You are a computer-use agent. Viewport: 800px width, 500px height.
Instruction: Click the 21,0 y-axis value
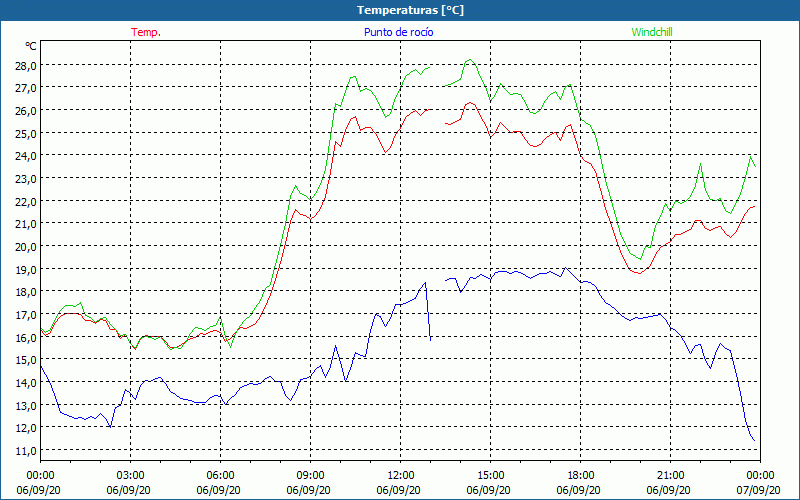(x=27, y=223)
